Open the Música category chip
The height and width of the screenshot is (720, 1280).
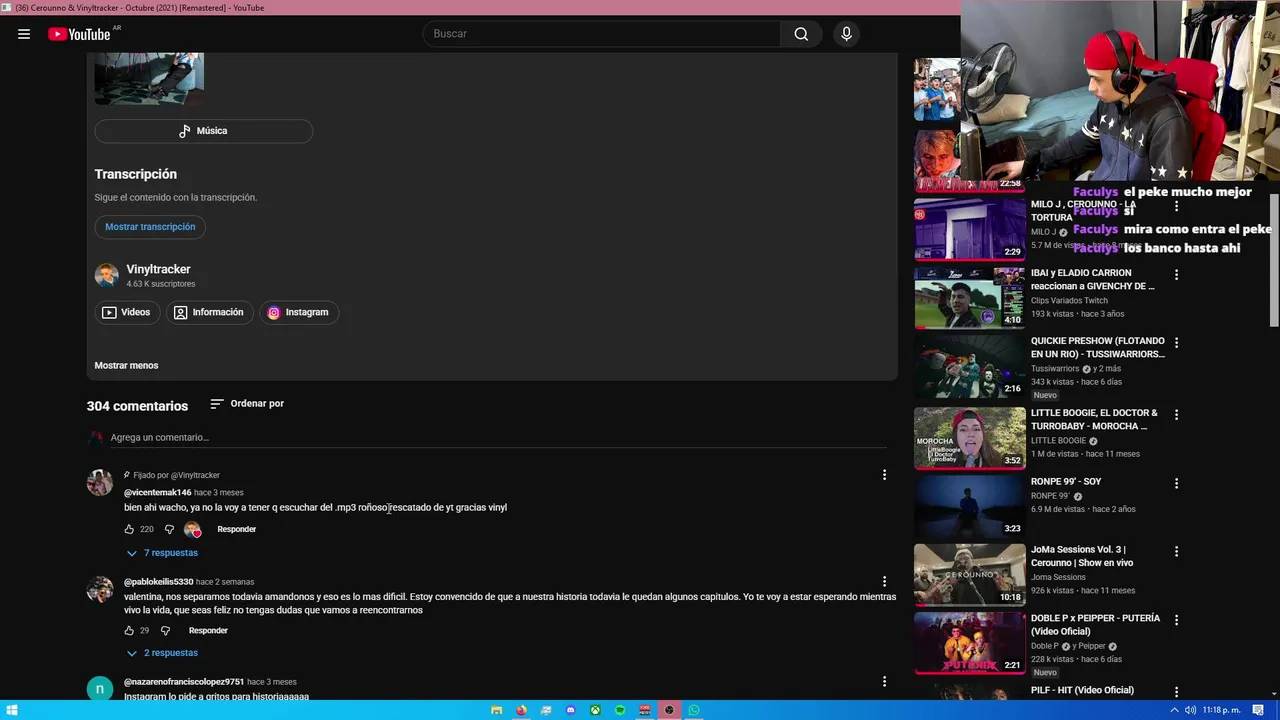pos(203,131)
